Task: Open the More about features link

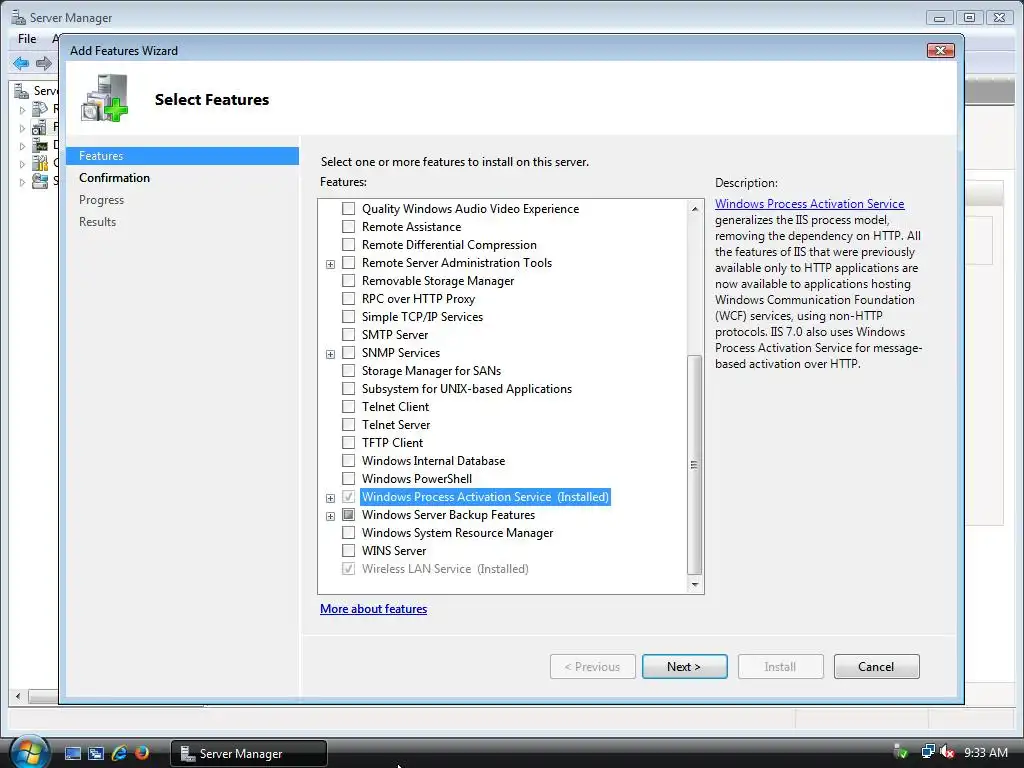Action: point(374,609)
